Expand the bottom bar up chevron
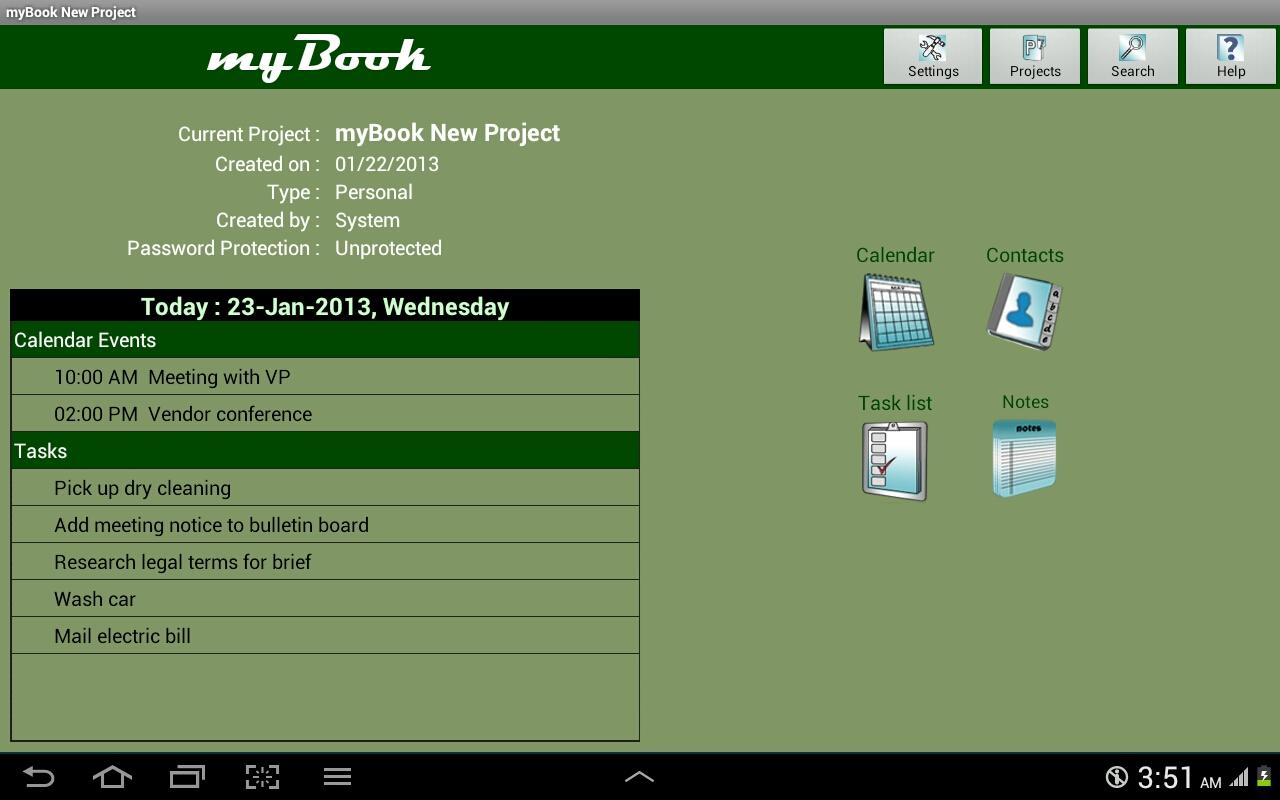The image size is (1280, 800). tap(639, 777)
